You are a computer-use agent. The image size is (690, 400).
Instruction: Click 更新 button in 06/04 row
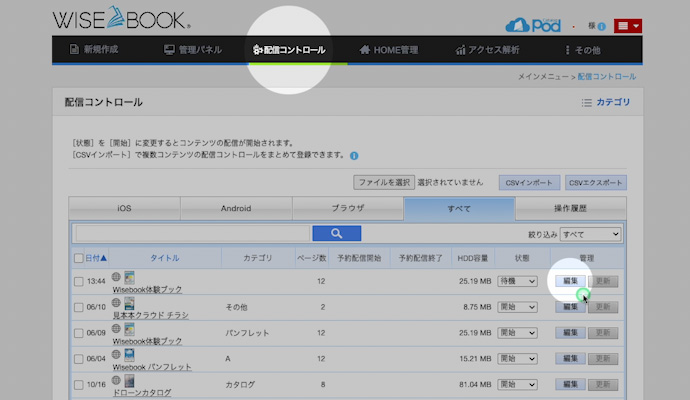pyautogui.click(x=603, y=359)
